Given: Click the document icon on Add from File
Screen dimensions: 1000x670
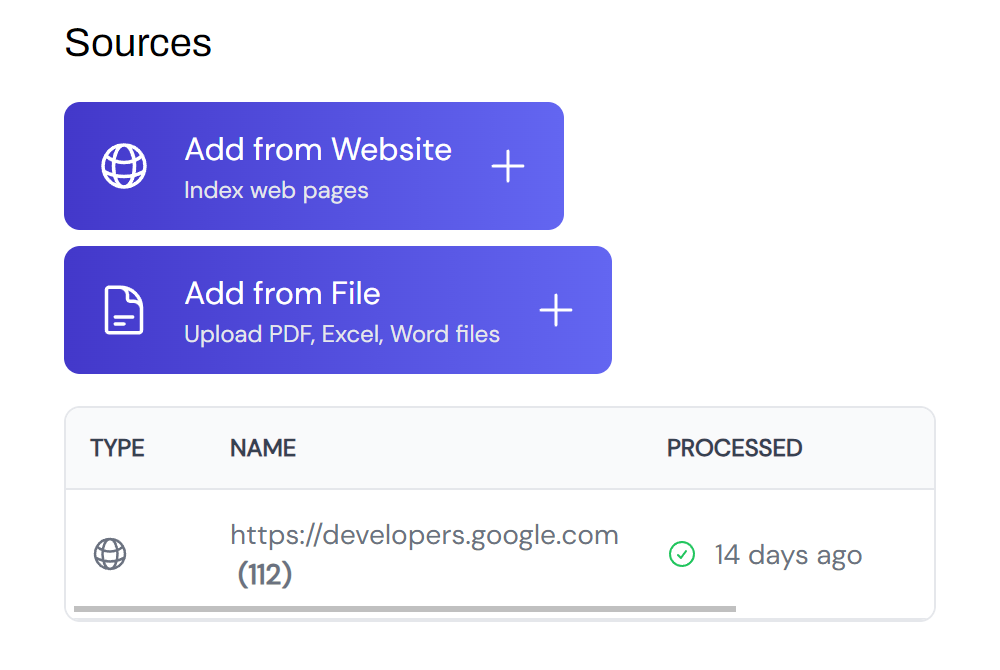Looking at the screenshot, I should [x=123, y=310].
